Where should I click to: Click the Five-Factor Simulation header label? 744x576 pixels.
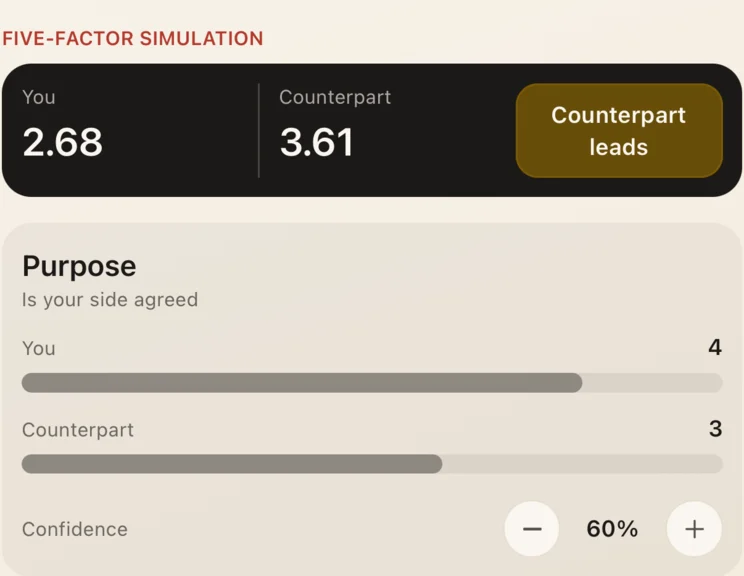tap(133, 38)
